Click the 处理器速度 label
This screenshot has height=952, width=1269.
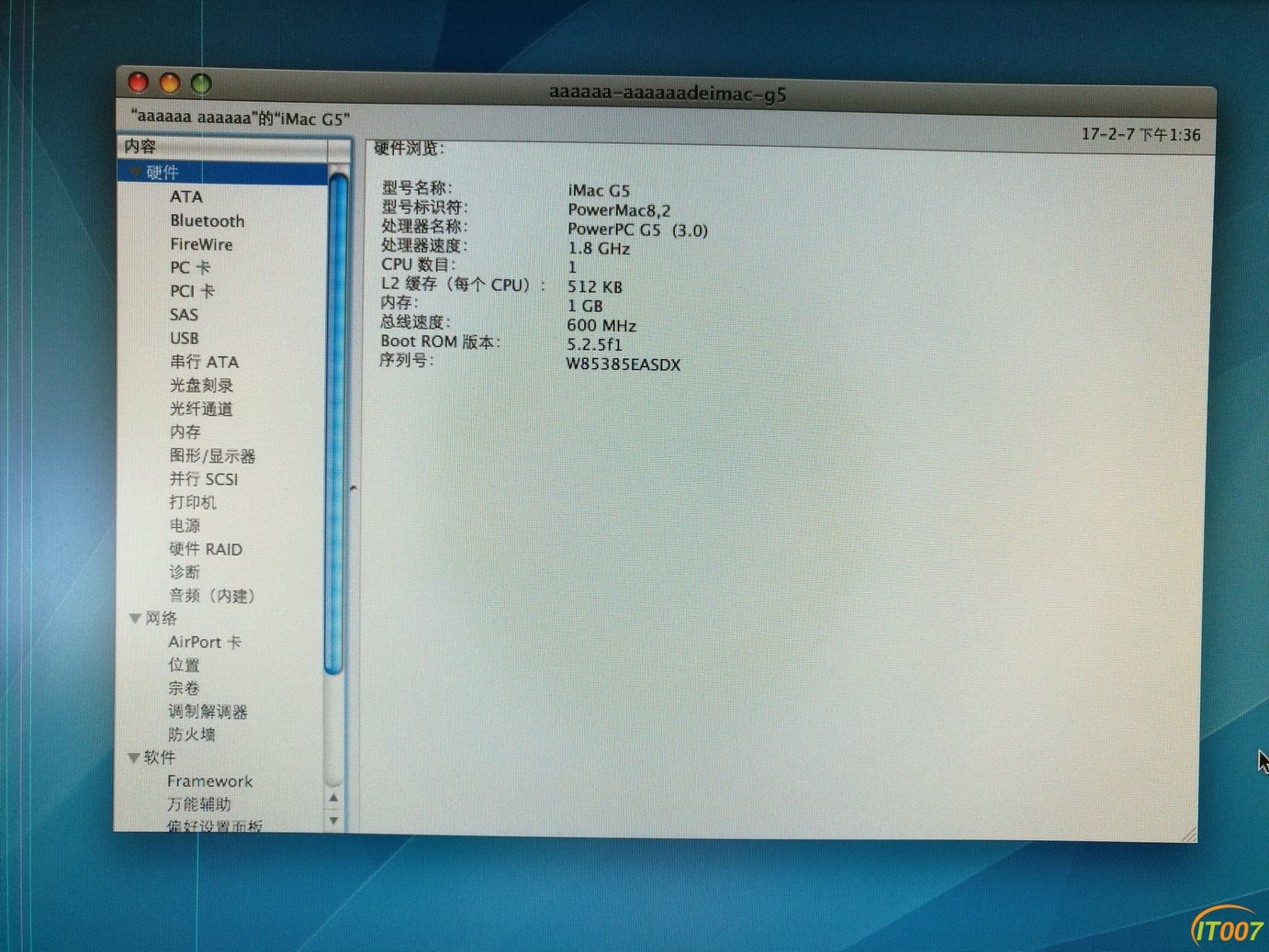(424, 245)
